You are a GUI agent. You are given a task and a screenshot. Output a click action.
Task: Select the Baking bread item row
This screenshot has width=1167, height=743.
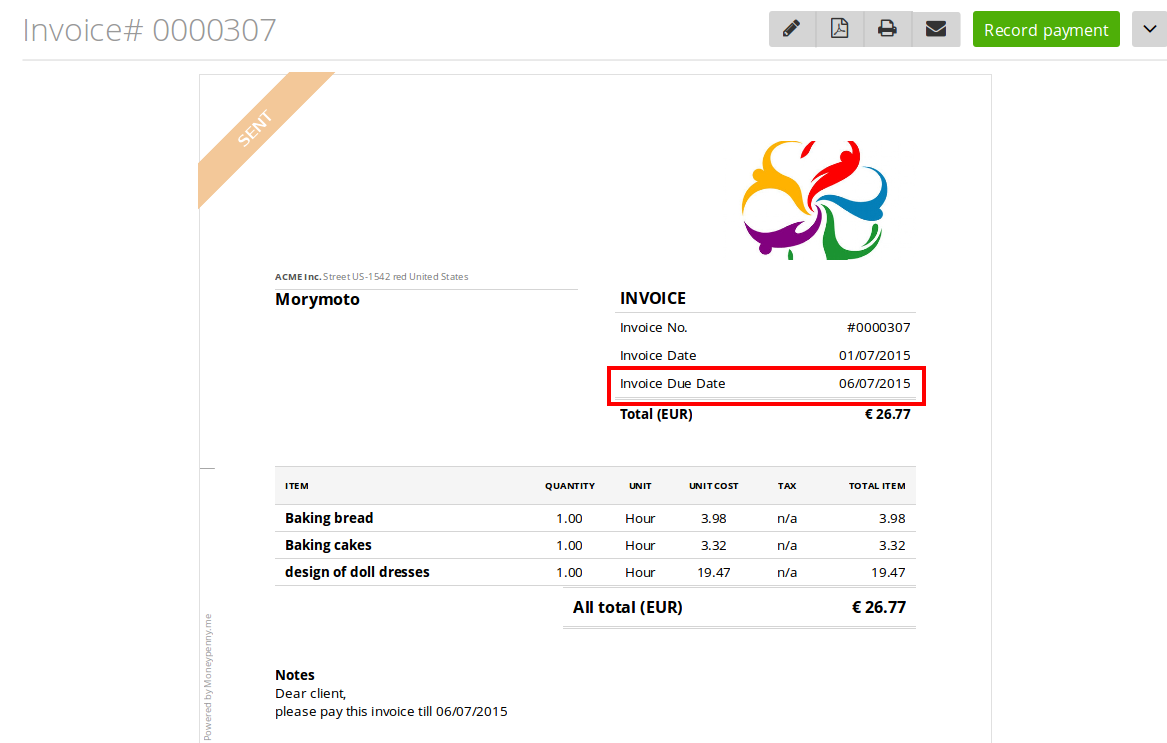595,518
